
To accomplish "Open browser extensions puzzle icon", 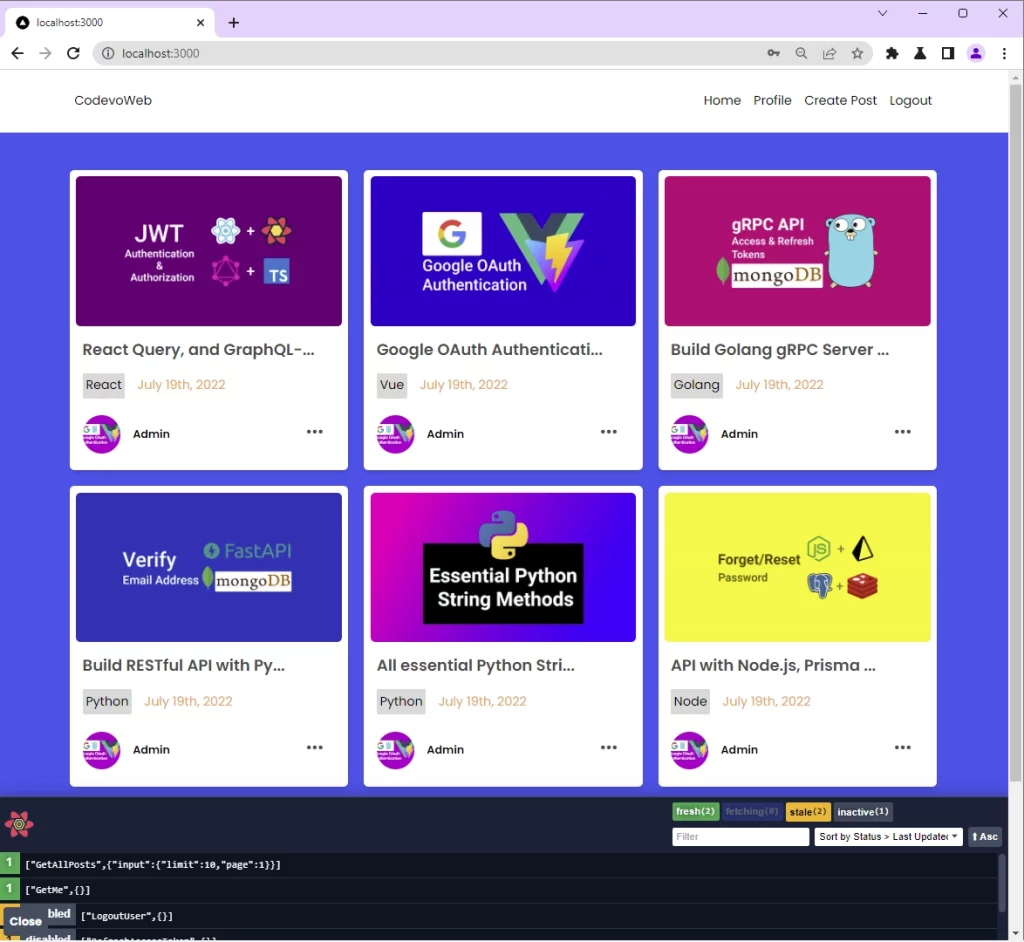I will 892,54.
